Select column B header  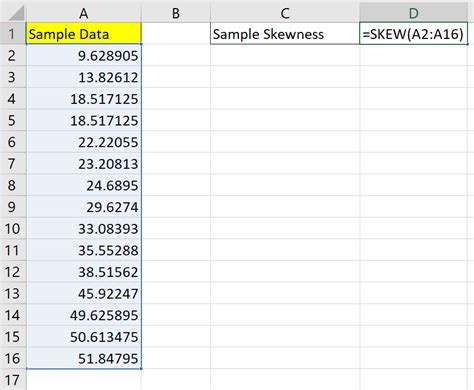point(176,13)
